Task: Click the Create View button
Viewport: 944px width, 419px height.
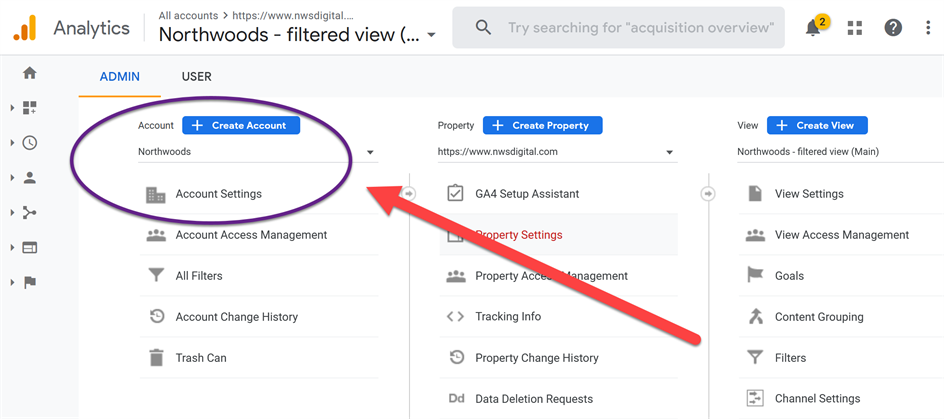Action: (x=817, y=125)
